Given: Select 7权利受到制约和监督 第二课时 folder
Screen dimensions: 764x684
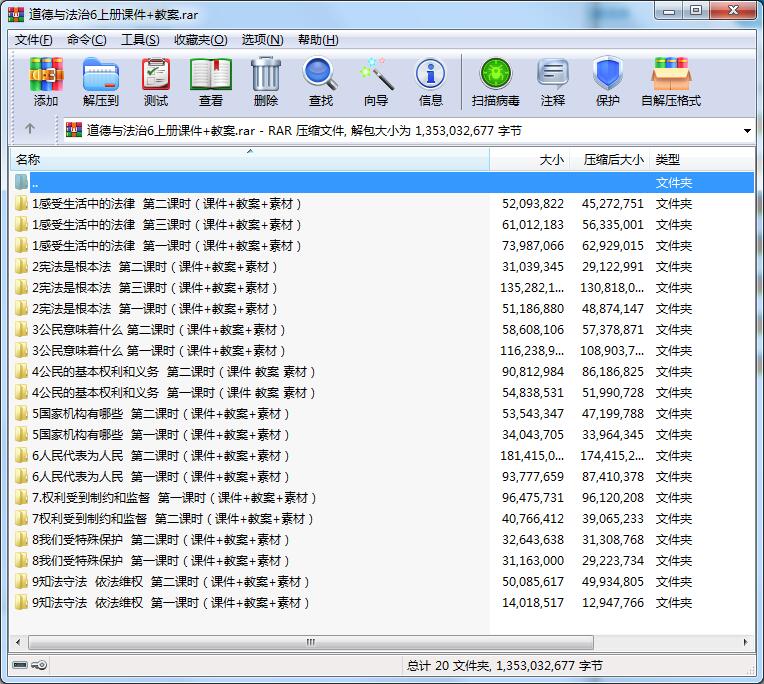Looking at the screenshot, I should tap(172, 519).
